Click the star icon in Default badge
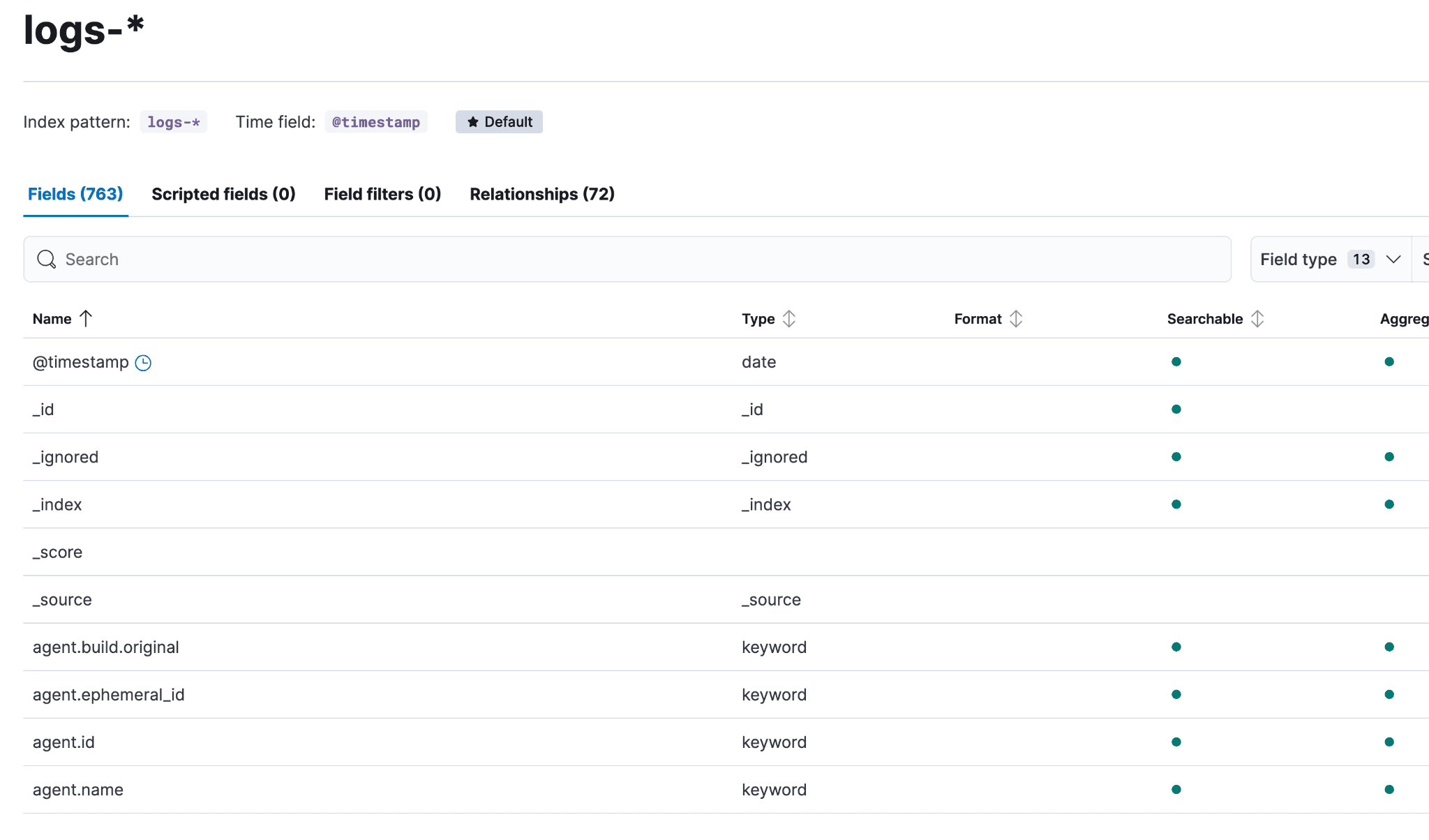The image size is (1429, 840). coord(473,122)
